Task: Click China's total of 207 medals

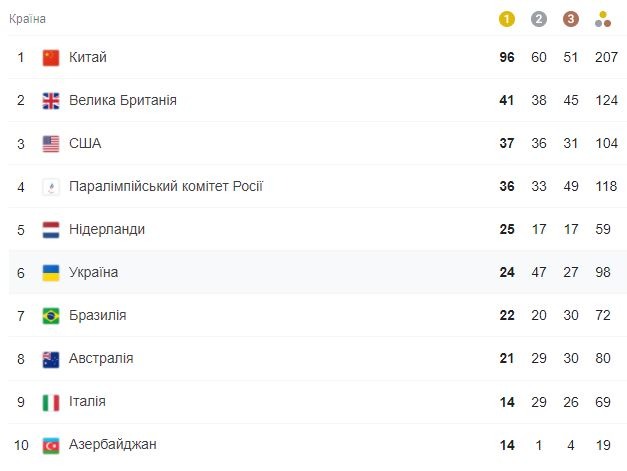Action: [606, 57]
